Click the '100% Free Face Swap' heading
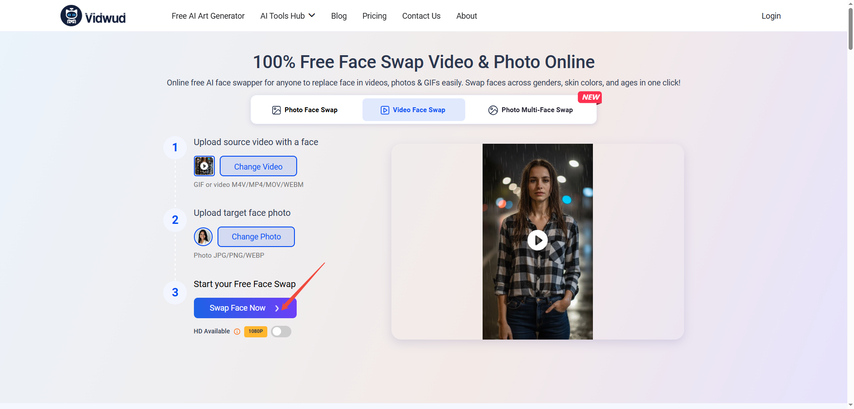854x409 pixels. (424, 62)
